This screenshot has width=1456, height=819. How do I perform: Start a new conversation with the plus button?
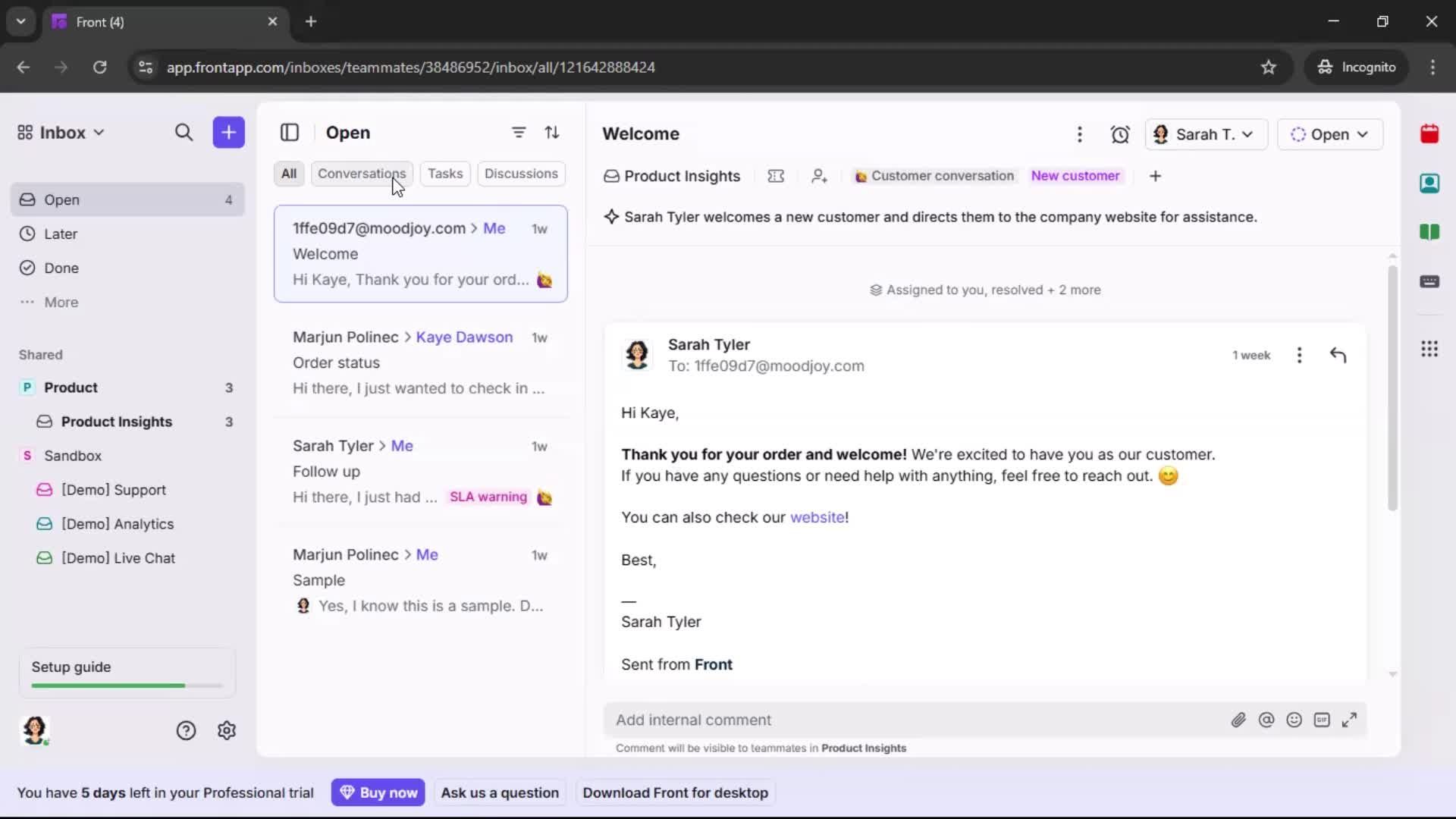tap(228, 133)
